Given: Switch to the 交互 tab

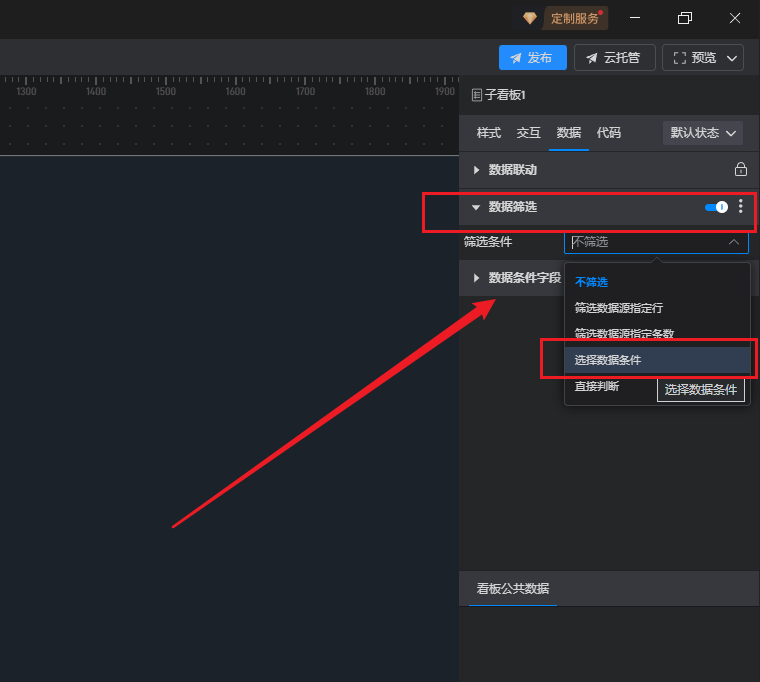Looking at the screenshot, I should [x=529, y=133].
